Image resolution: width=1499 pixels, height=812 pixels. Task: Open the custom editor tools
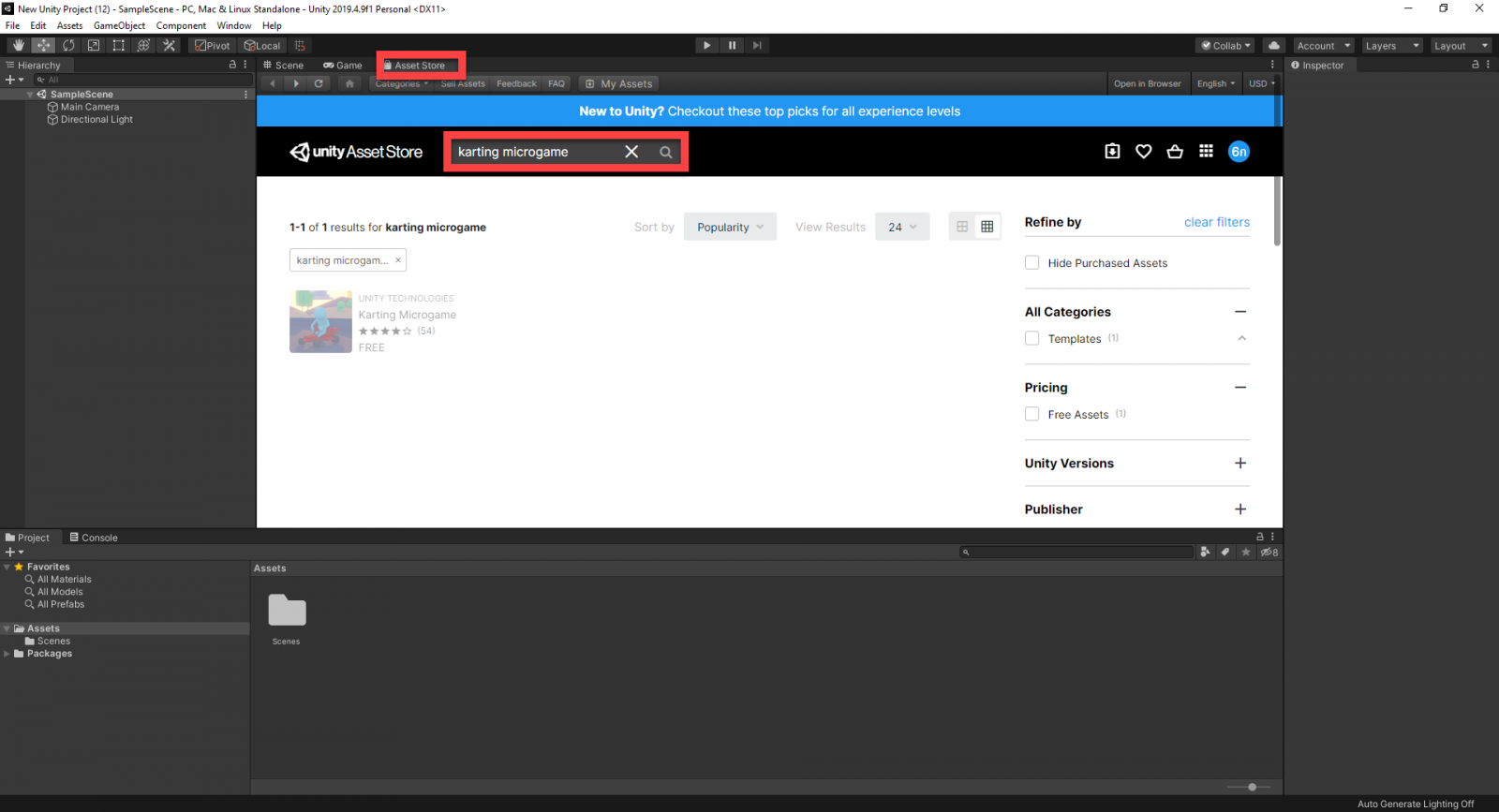169,45
